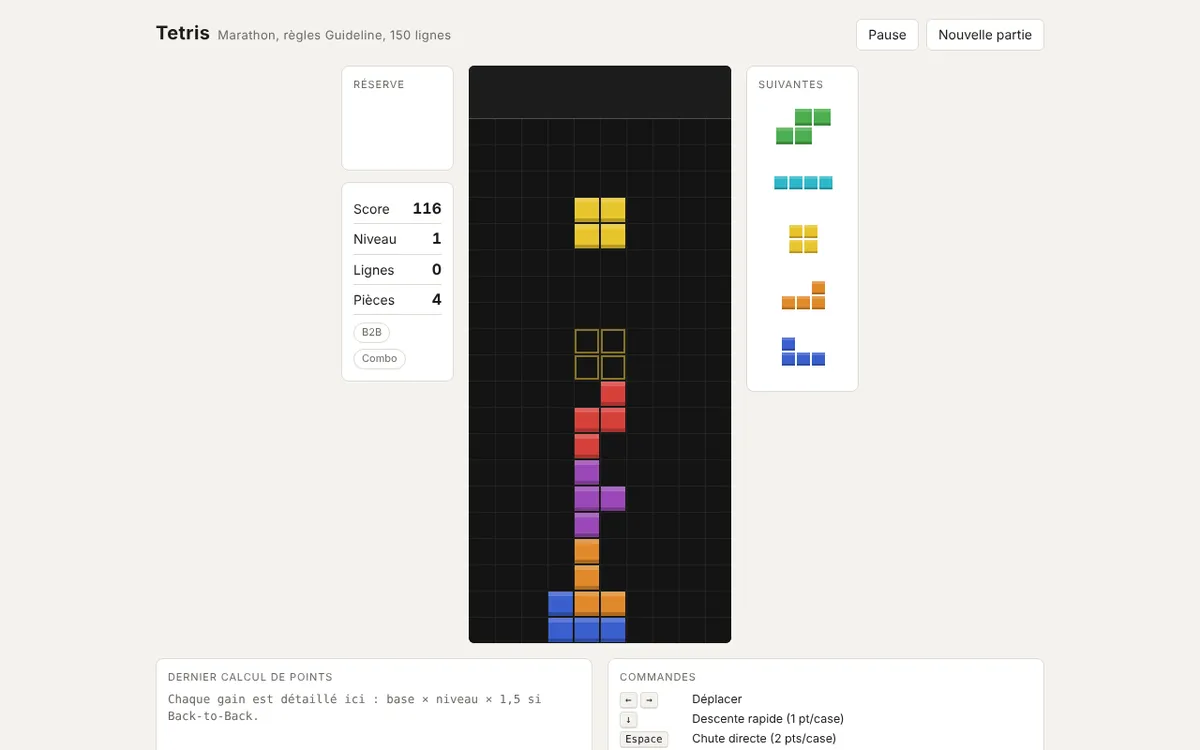Screen dimensions: 1200x750
Task: Click the Combo badge
Action: click(x=379, y=358)
